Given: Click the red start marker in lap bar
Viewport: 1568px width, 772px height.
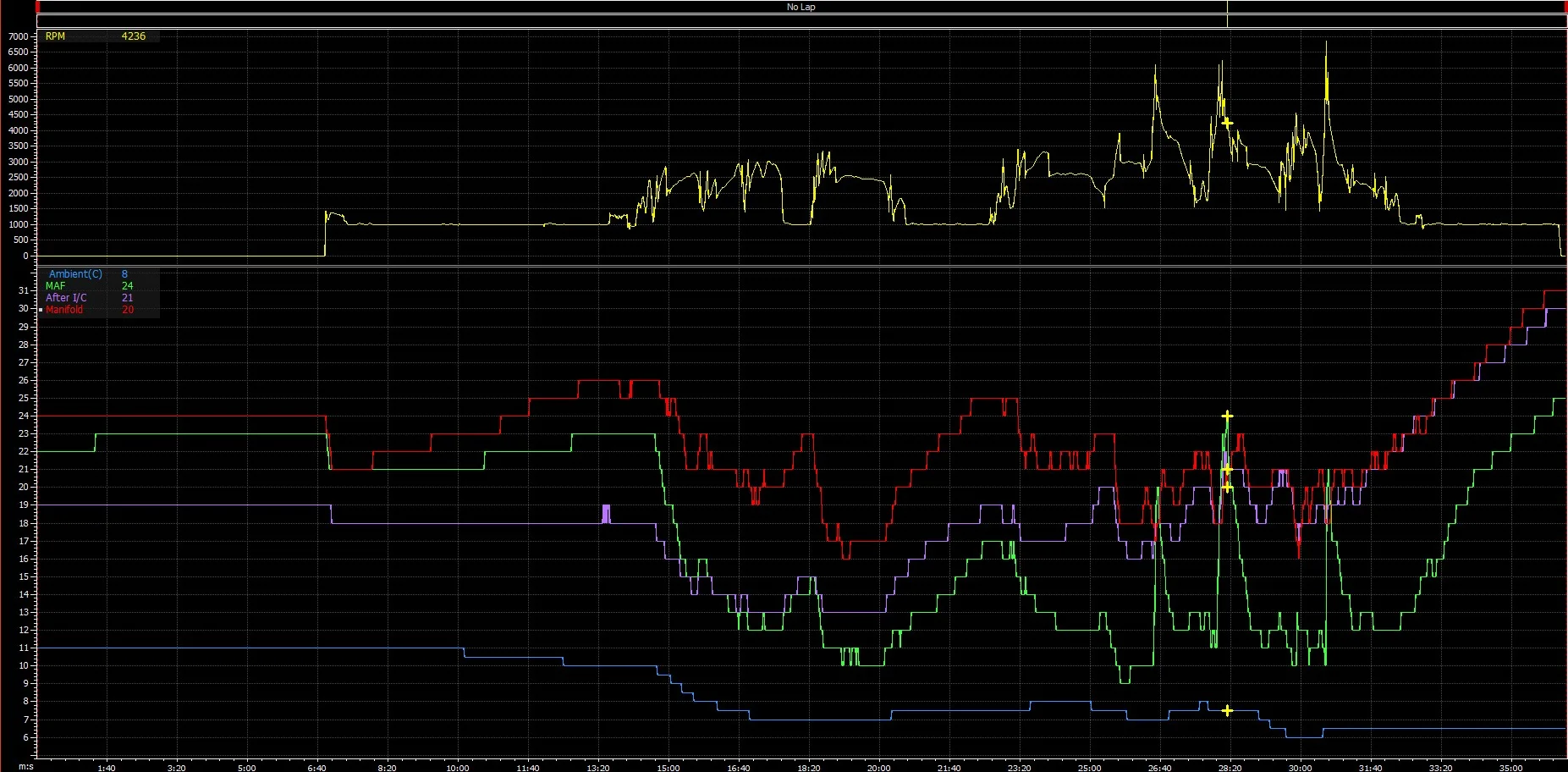Looking at the screenshot, I should click(38, 7).
